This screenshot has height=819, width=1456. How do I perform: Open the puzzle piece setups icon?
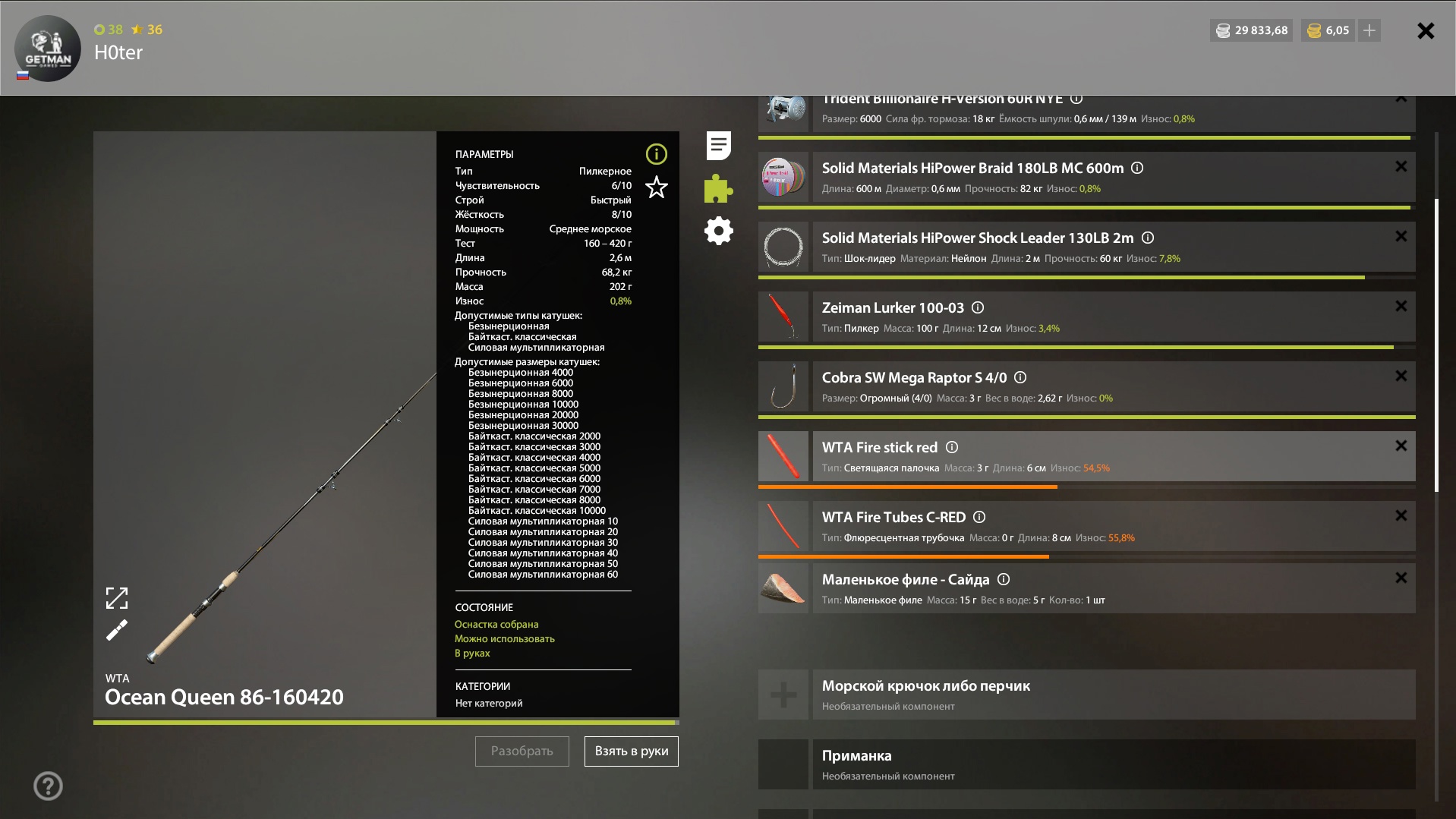pyautogui.click(x=718, y=188)
